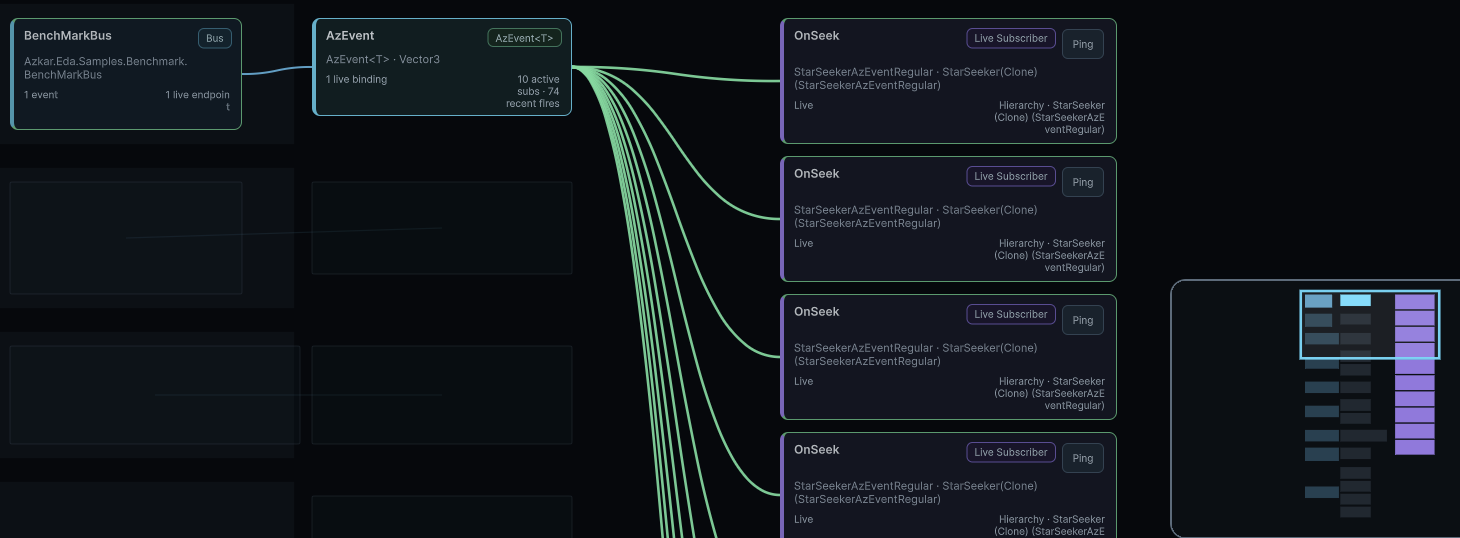
Task: Click the Bus badge on BenchMarkBus
Action: click(214, 38)
